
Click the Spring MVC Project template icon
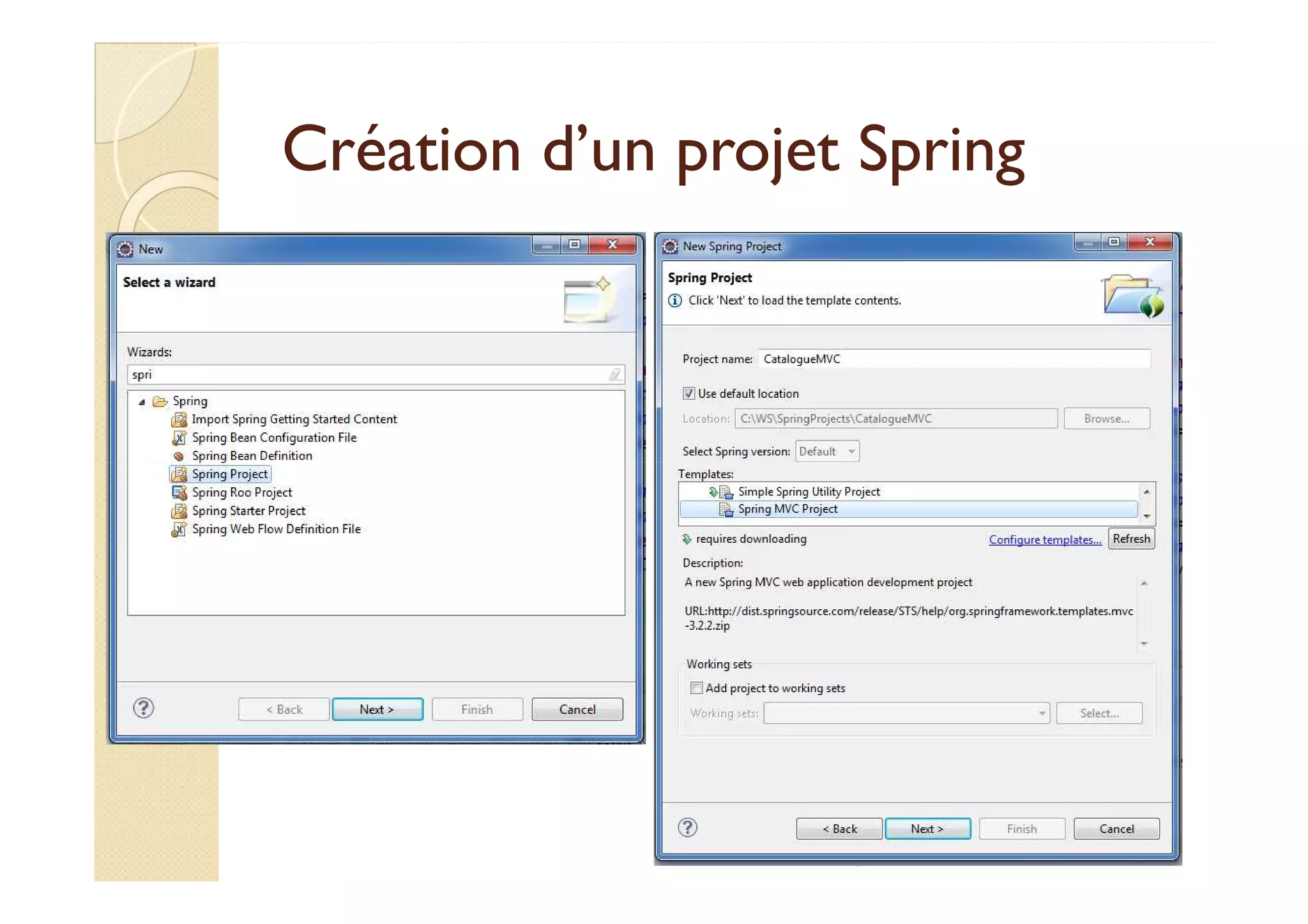pos(726,510)
